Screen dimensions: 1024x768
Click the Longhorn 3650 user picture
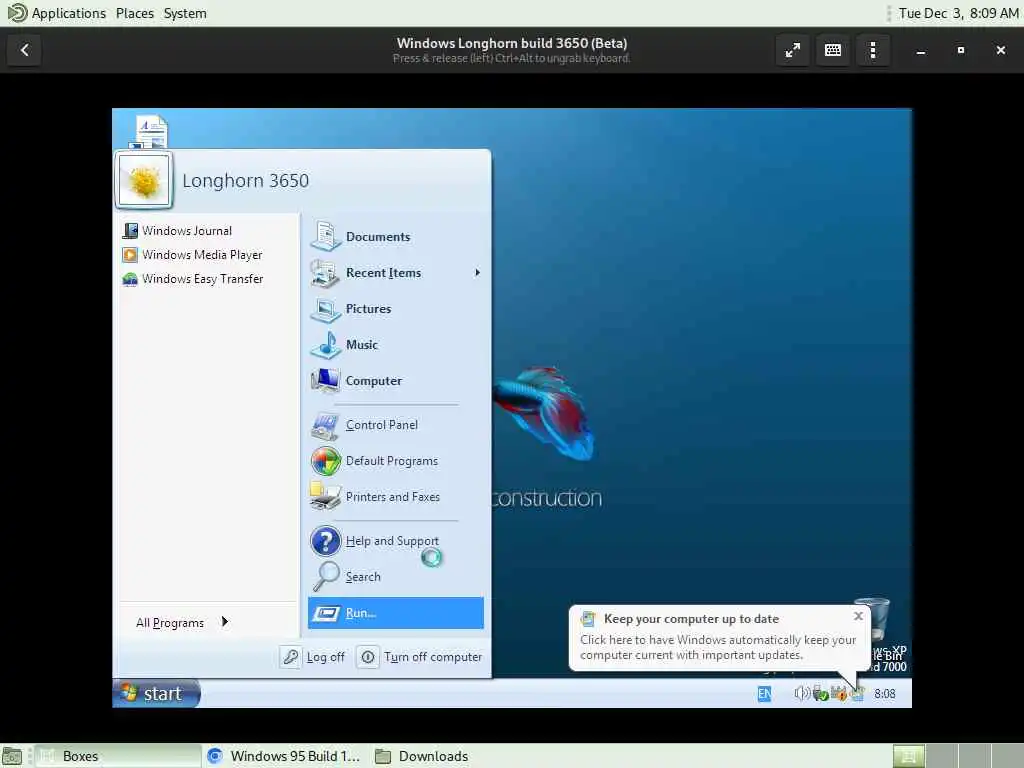point(144,180)
